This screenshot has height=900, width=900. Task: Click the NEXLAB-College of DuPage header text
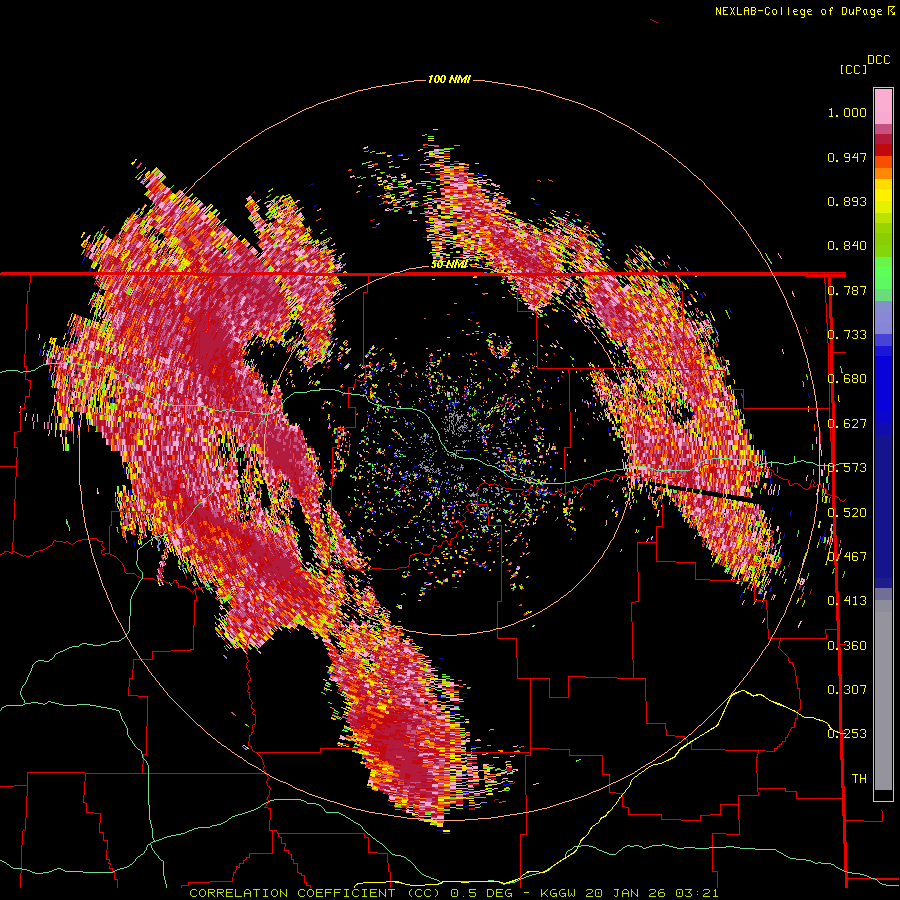click(798, 11)
